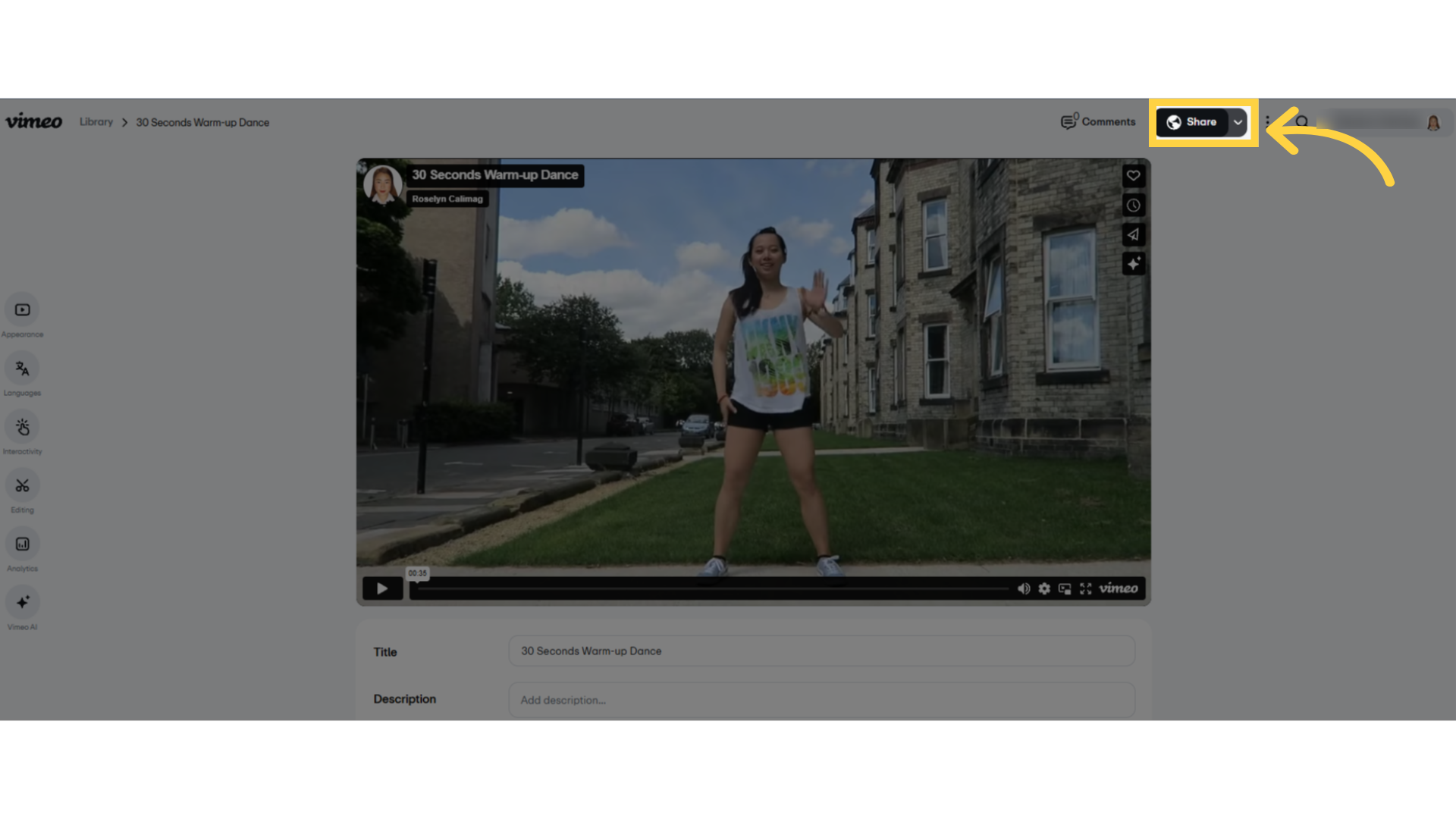Viewport: 1456px width, 819px height.
Task: Click the Vimeo logo in player controls
Action: pyautogui.click(x=1119, y=588)
